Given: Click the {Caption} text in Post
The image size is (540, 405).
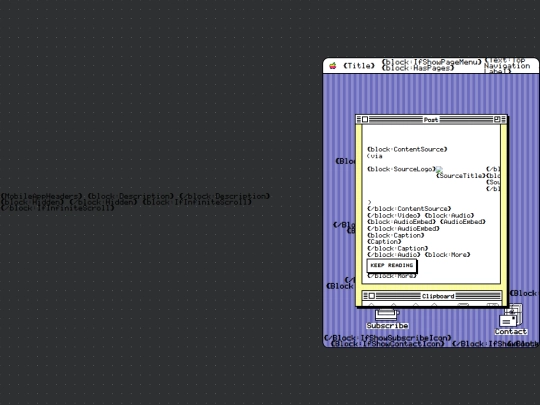Looking at the screenshot, I should click(384, 241).
